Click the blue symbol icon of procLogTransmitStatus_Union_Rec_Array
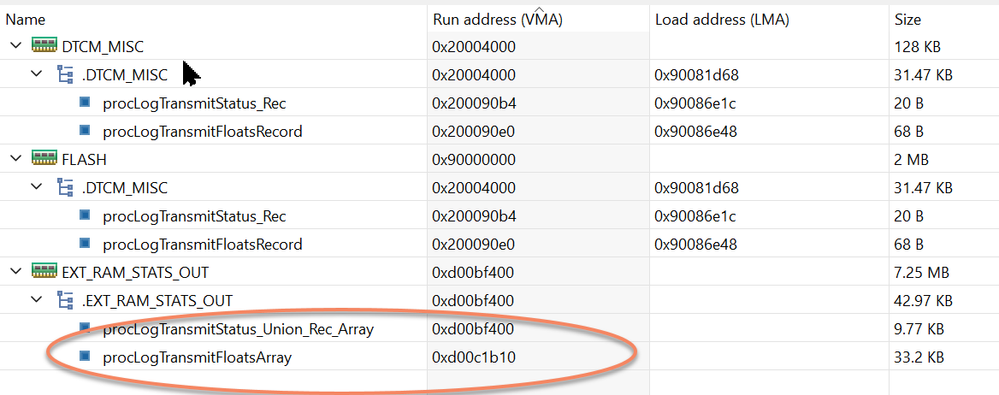The image size is (999, 395). point(84,328)
